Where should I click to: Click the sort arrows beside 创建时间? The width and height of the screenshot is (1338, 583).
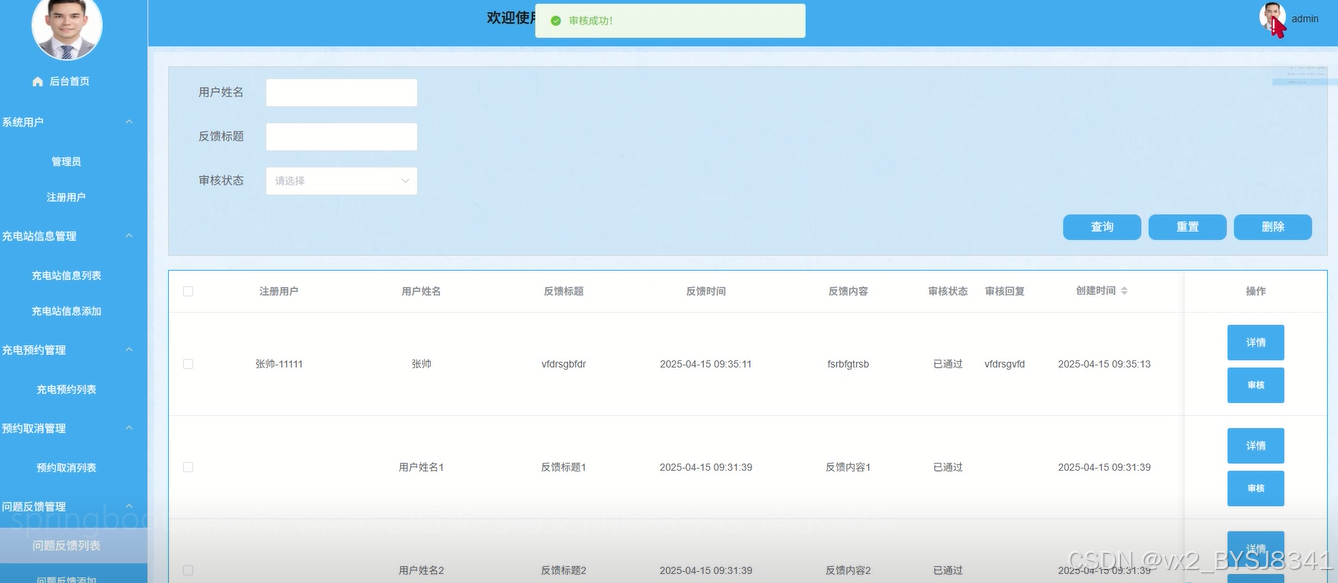pos(1124,291)
